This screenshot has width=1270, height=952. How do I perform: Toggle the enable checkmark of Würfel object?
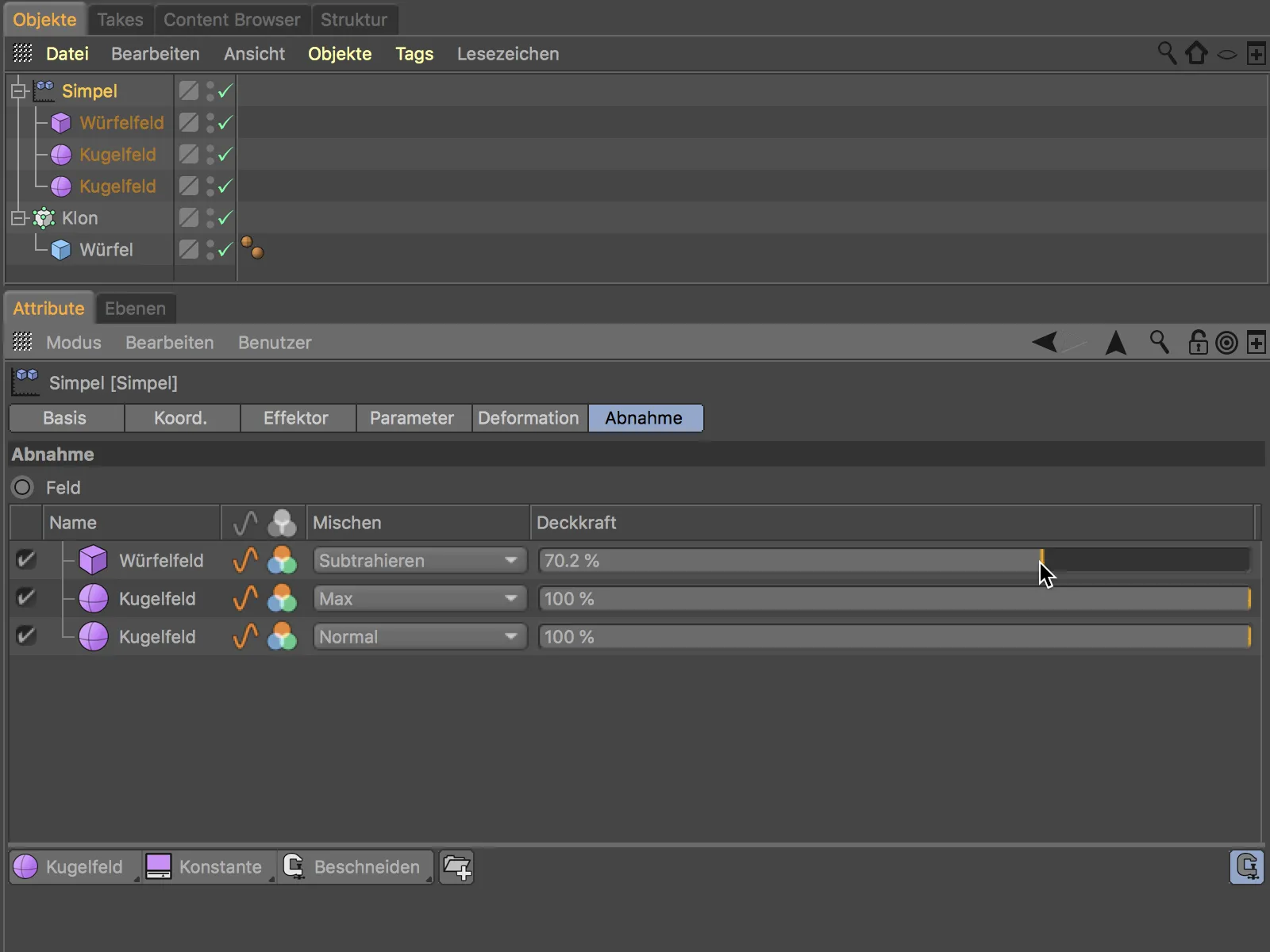coord(225,249)
